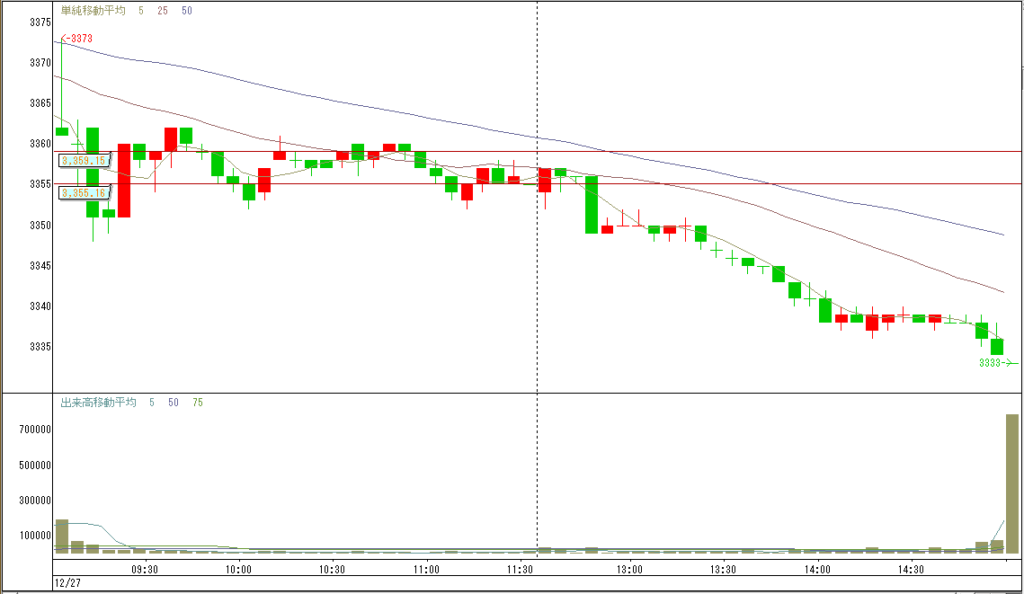Select the 5 period label beside 出来高移動平均
Screen dimensions: 1024x594
(x=152, y=402)
